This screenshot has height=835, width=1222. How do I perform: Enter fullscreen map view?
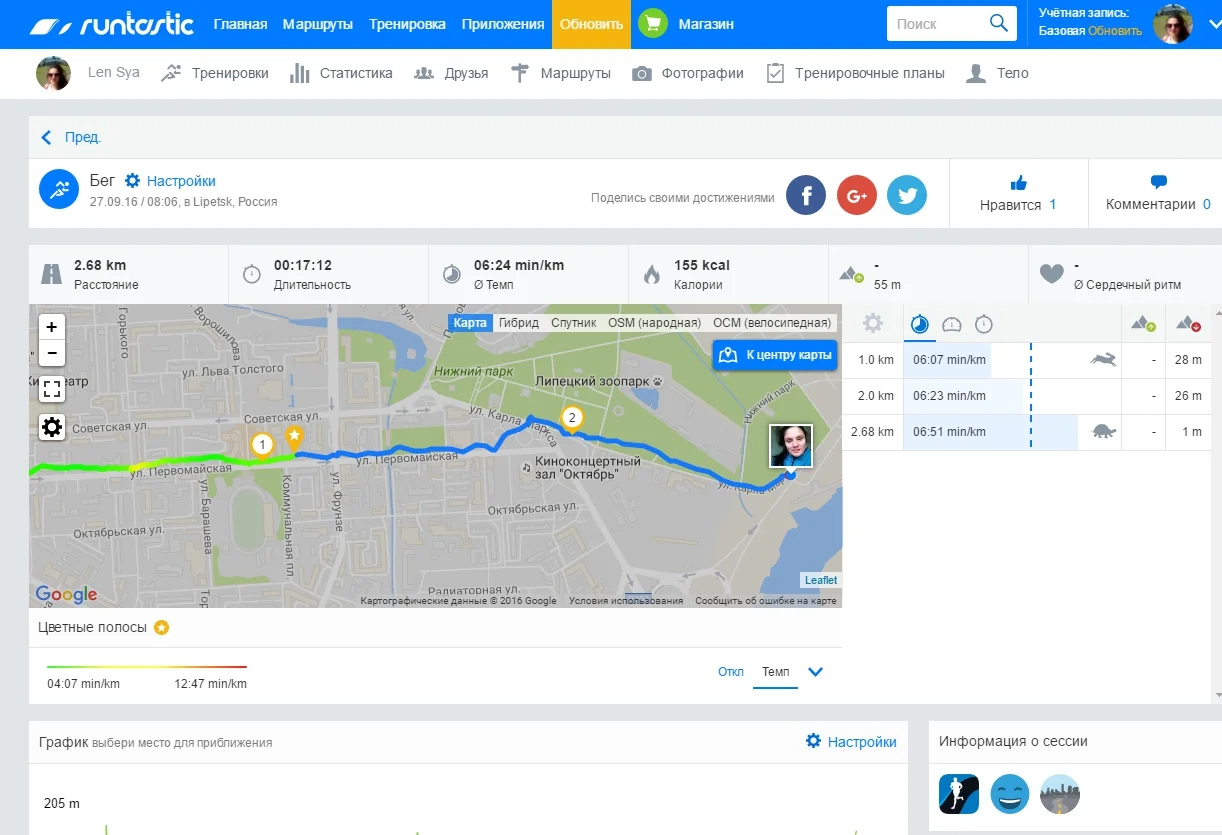[x=52, y=390]
